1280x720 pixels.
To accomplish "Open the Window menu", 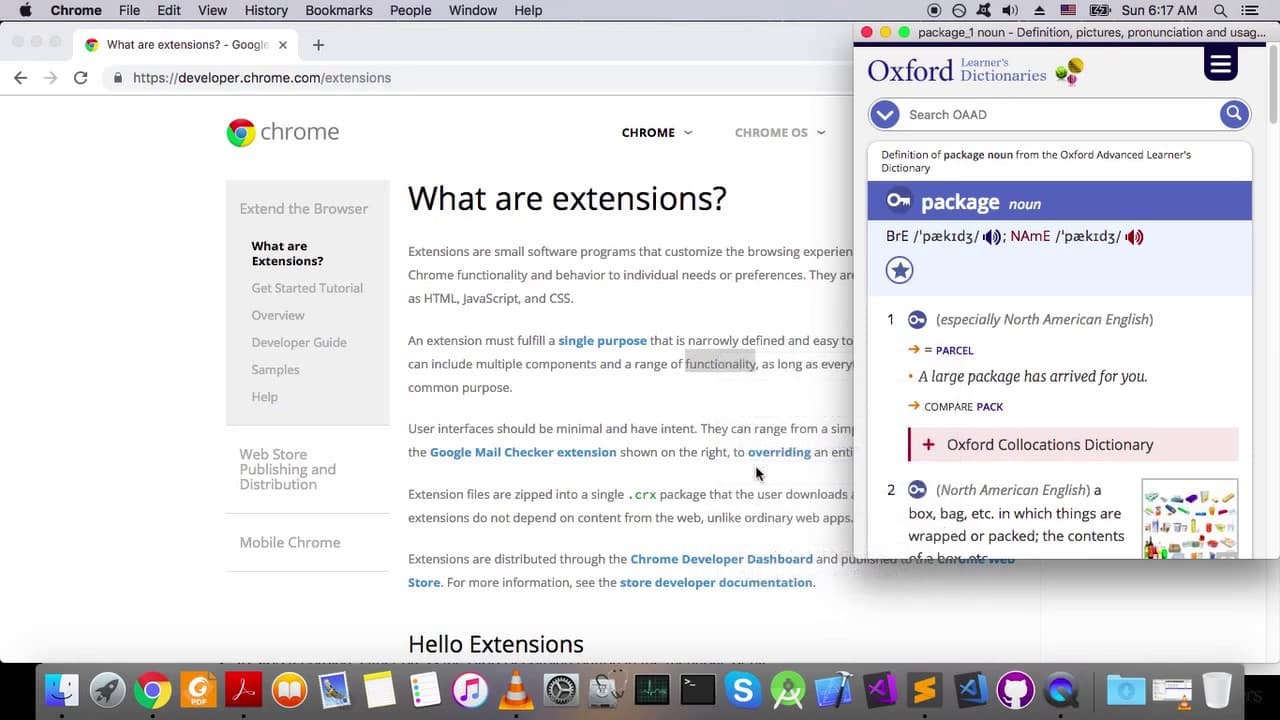I will coord(473,10).
